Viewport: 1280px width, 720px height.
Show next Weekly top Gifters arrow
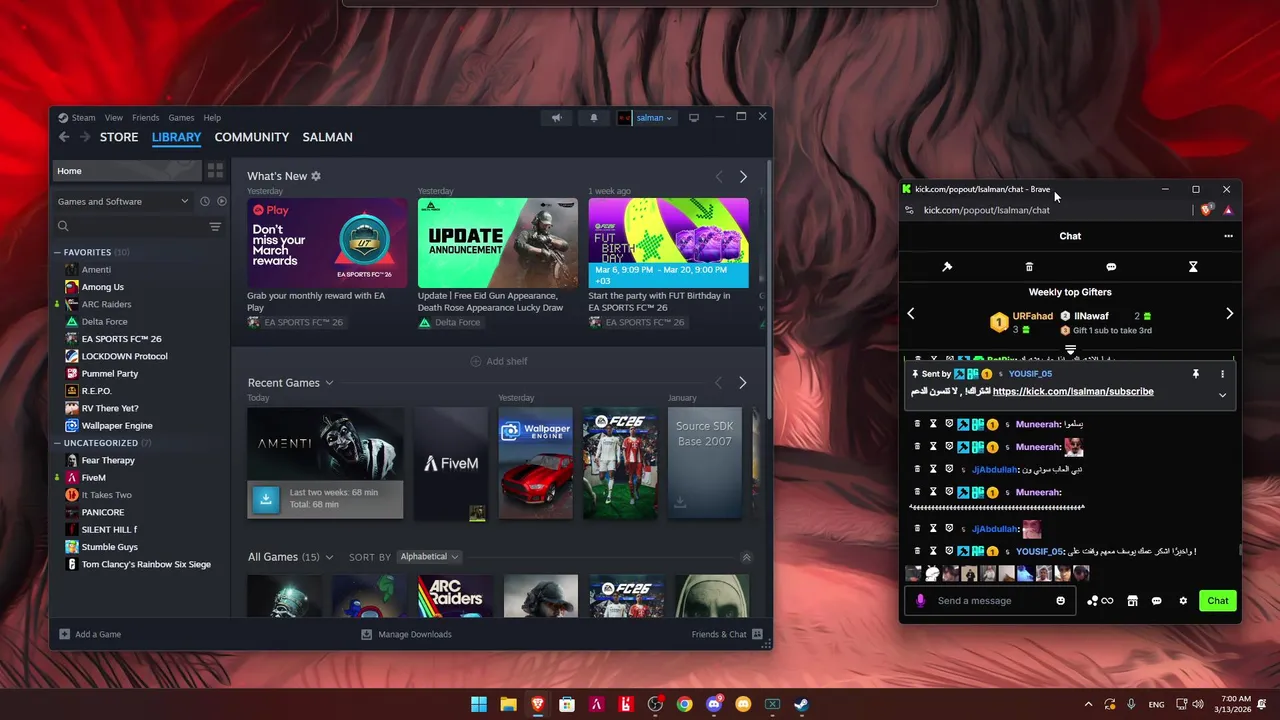click(1229, 314)
